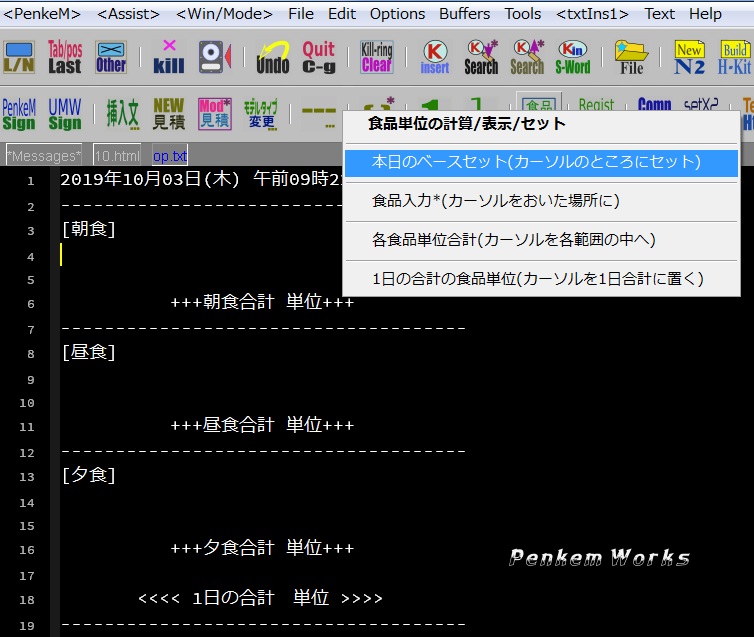Switch to the 10.html buffer tab
This screenshot has width=754, height=637.
coord(117,156)
